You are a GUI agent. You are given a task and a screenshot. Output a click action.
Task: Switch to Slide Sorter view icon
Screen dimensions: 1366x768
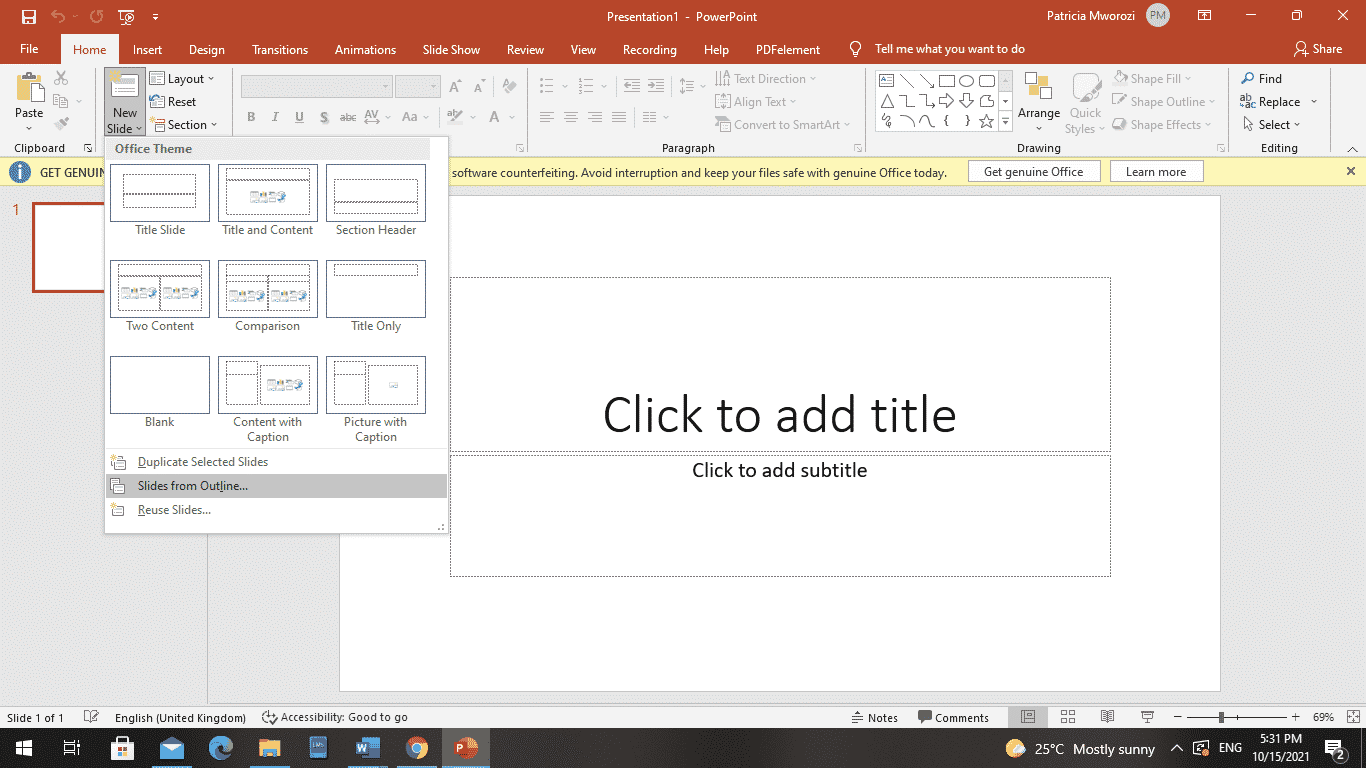pos(1067,717)
